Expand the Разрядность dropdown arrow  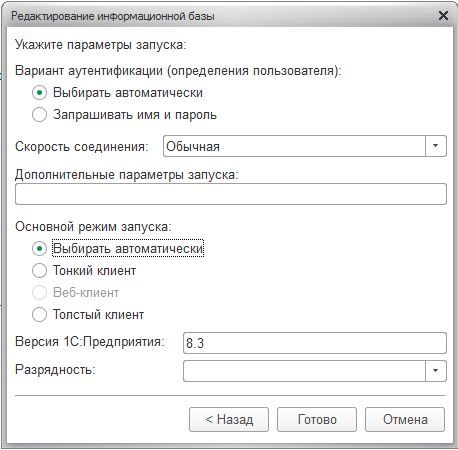(435, 371)
